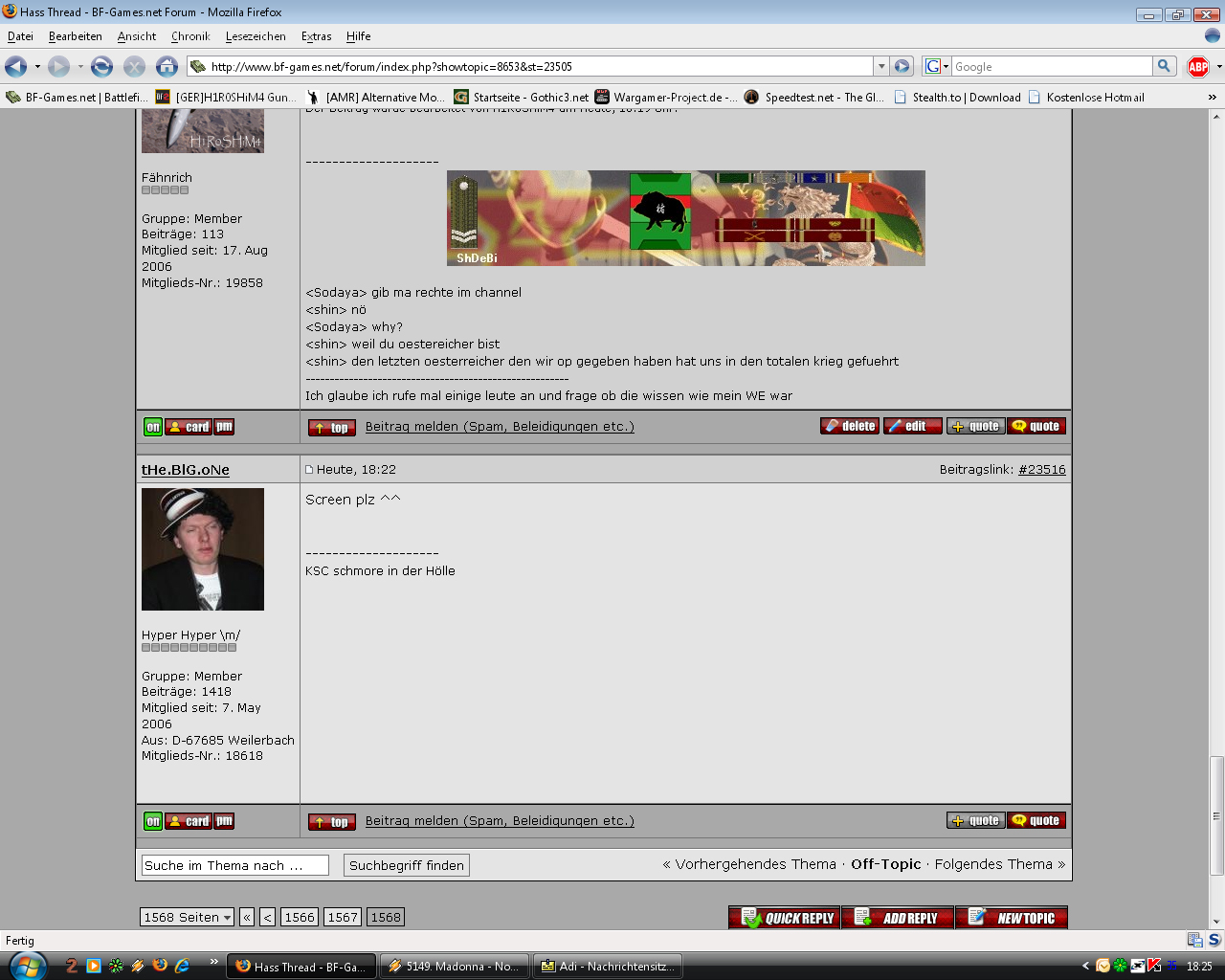1225x980 pixels.
Task: Reload the current forum page
Action: point(101,66)
